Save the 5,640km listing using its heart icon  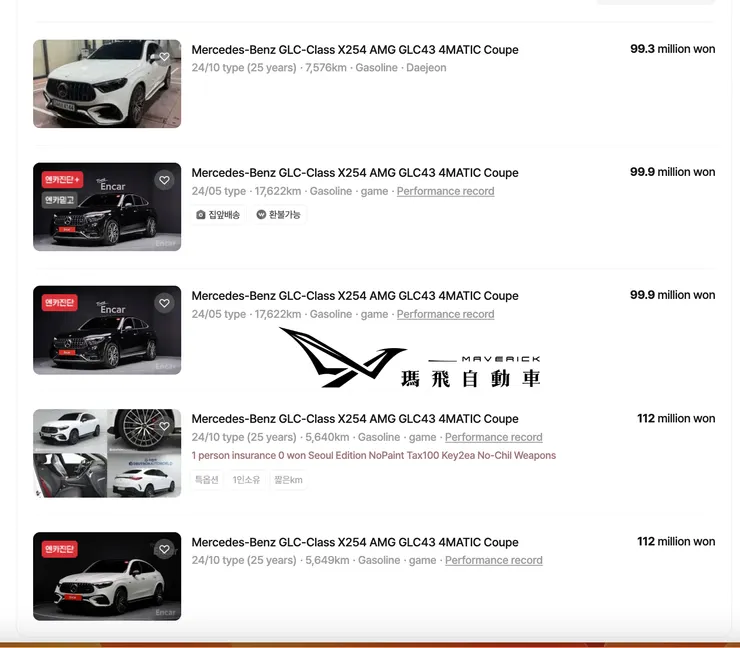click(164, 426)
